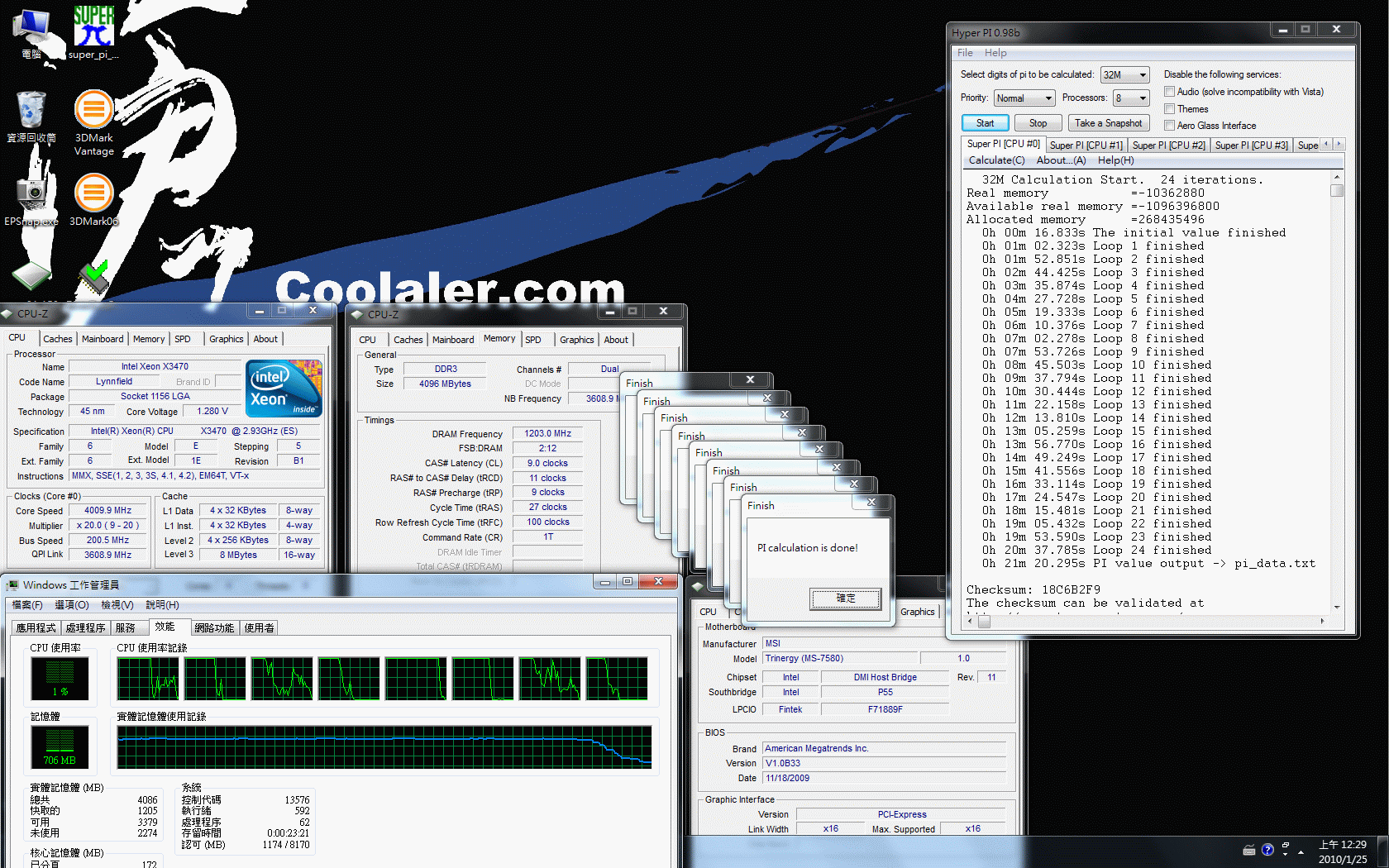The width and height of the screenshot is (1389, 868).
Task: Click the memory meter showing 706 MB
Action: pyautogui.click(x=60, y=747)
